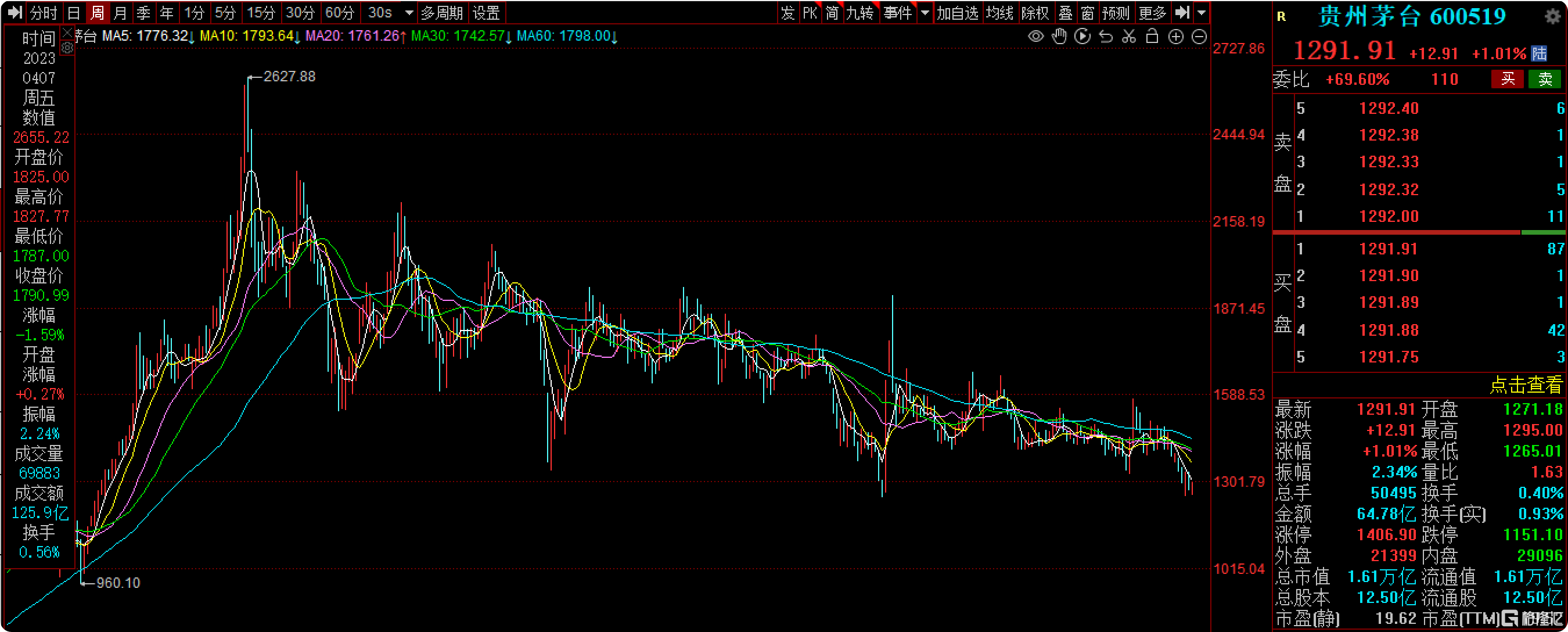Toggle 除权 ex-rights adjustment
The height and width of the screenshot is (632, 1568).
coord(1035,13)
